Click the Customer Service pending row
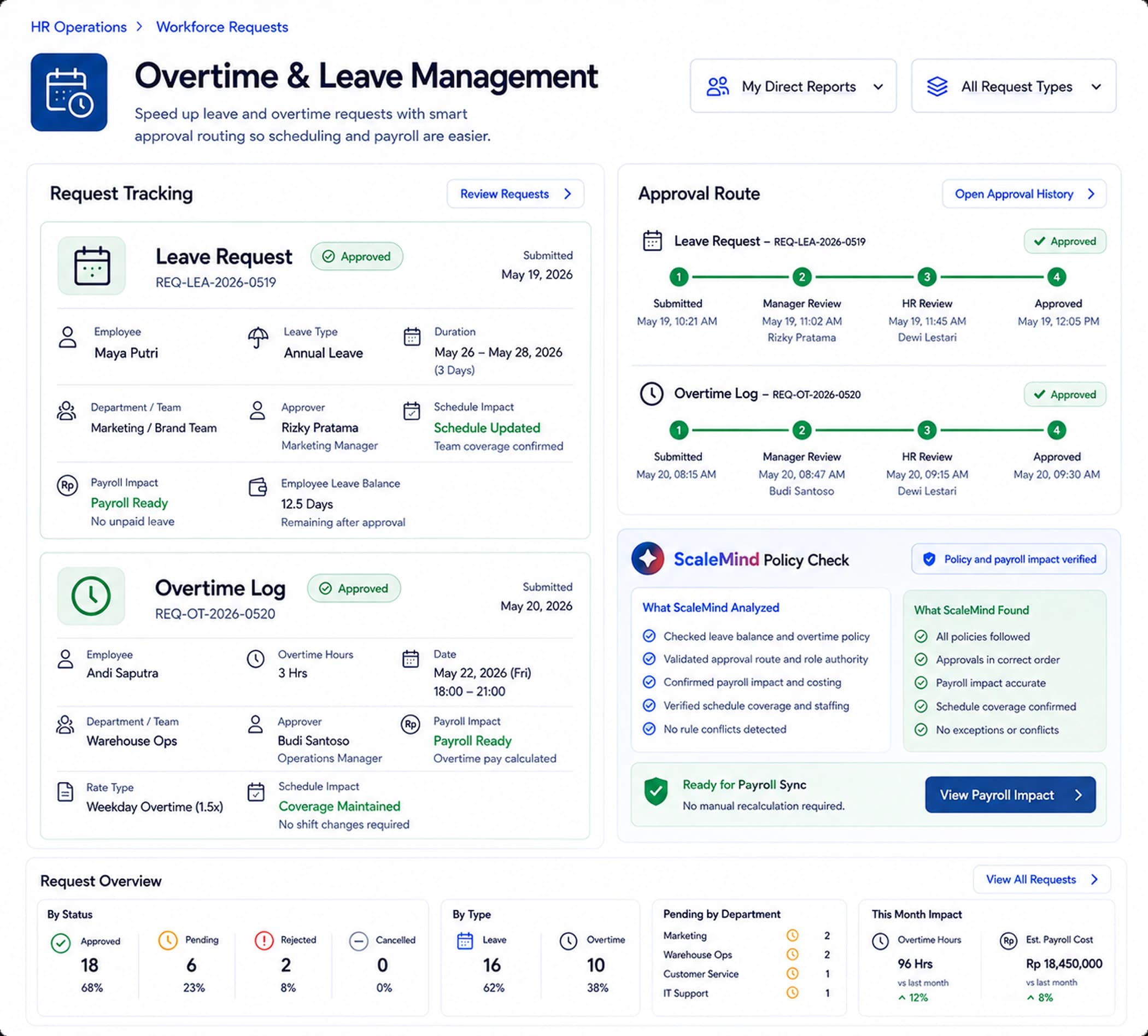 (x=747, y=974)
